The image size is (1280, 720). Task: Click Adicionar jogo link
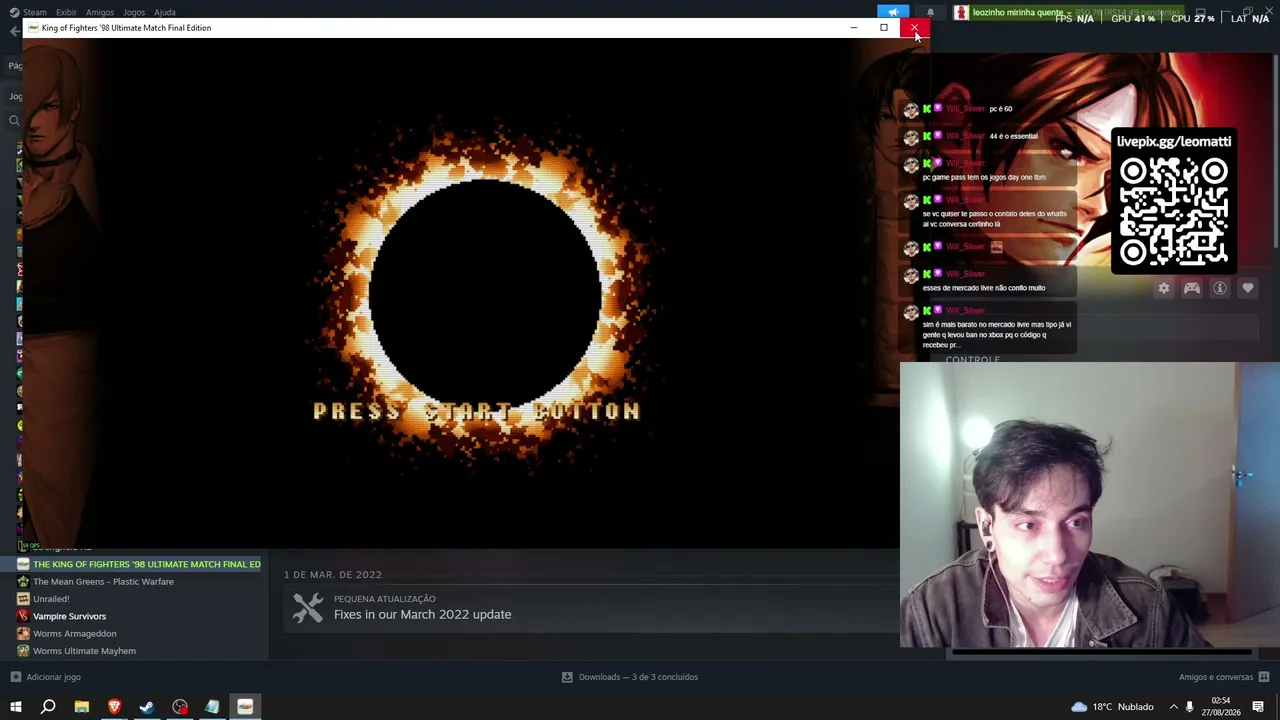click(x=53, y=677)
